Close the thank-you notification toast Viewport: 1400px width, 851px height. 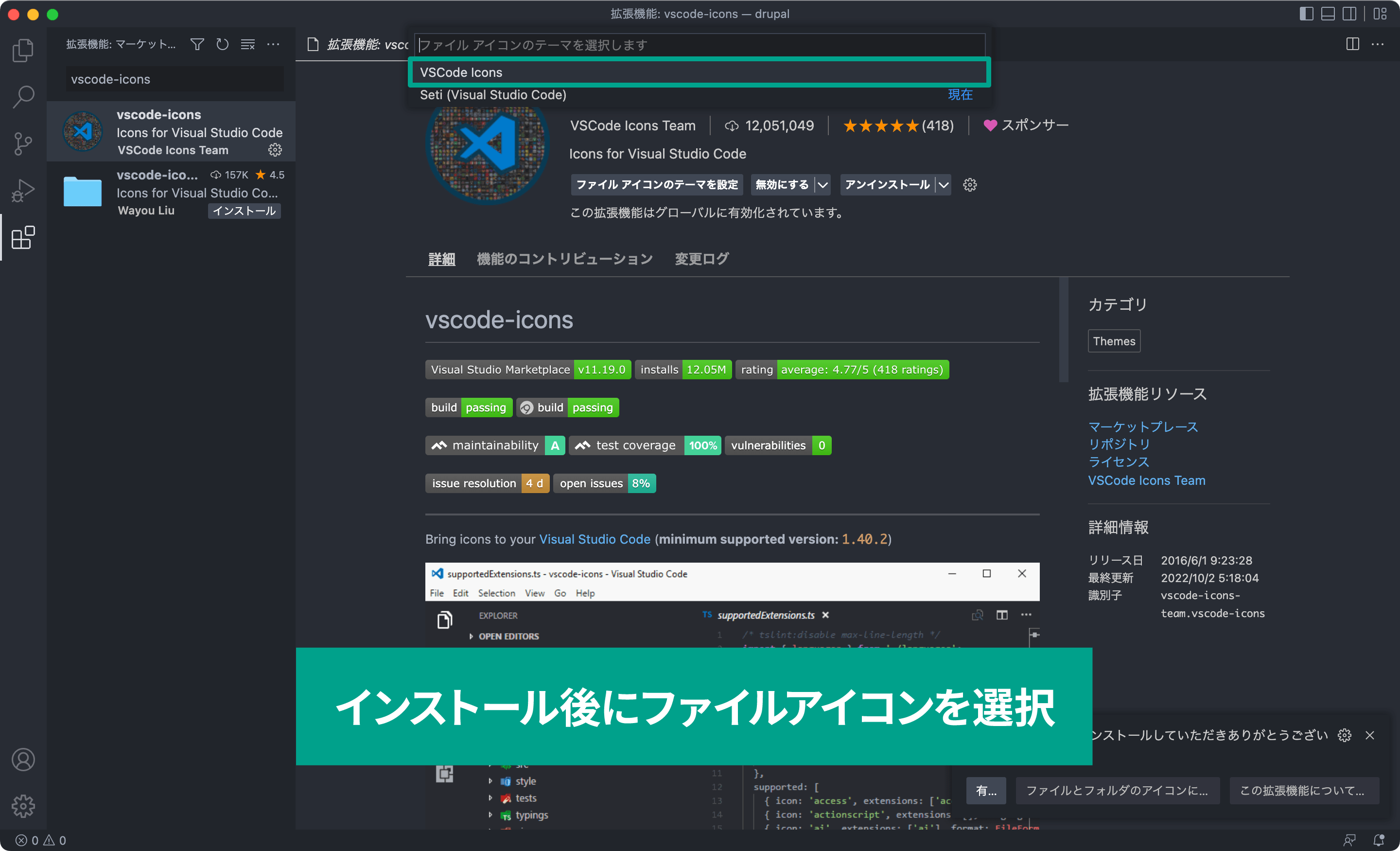tap(1370, 735)
